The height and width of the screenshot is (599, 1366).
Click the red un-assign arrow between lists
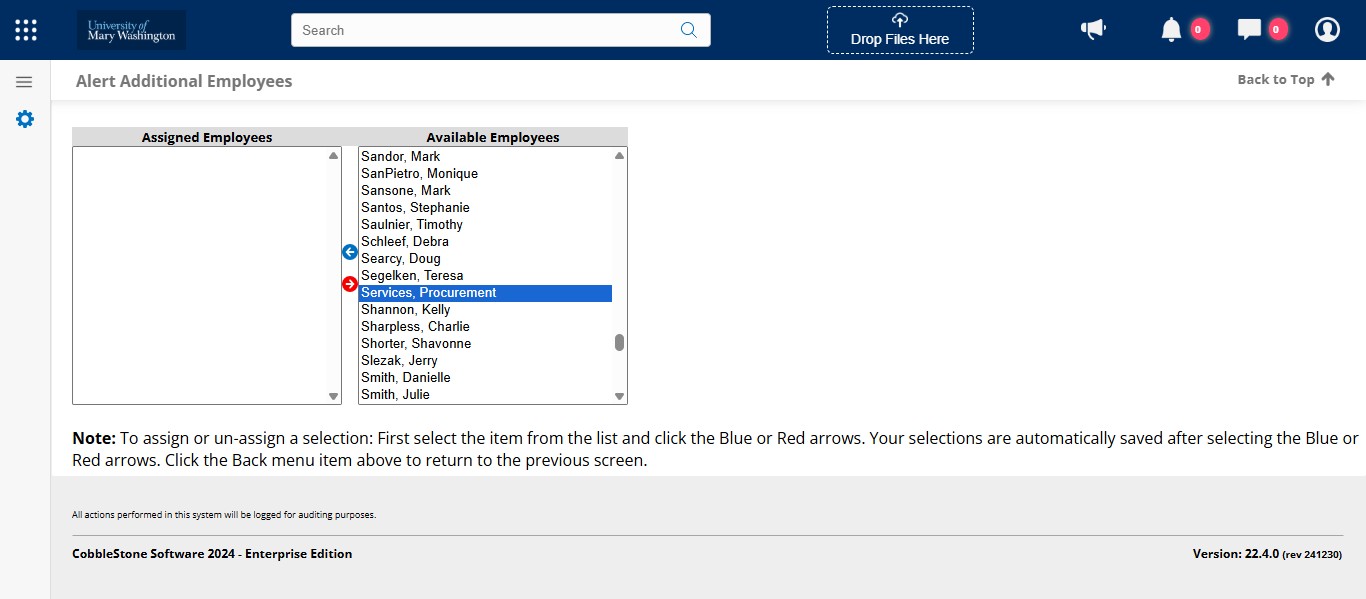(349, 284)
